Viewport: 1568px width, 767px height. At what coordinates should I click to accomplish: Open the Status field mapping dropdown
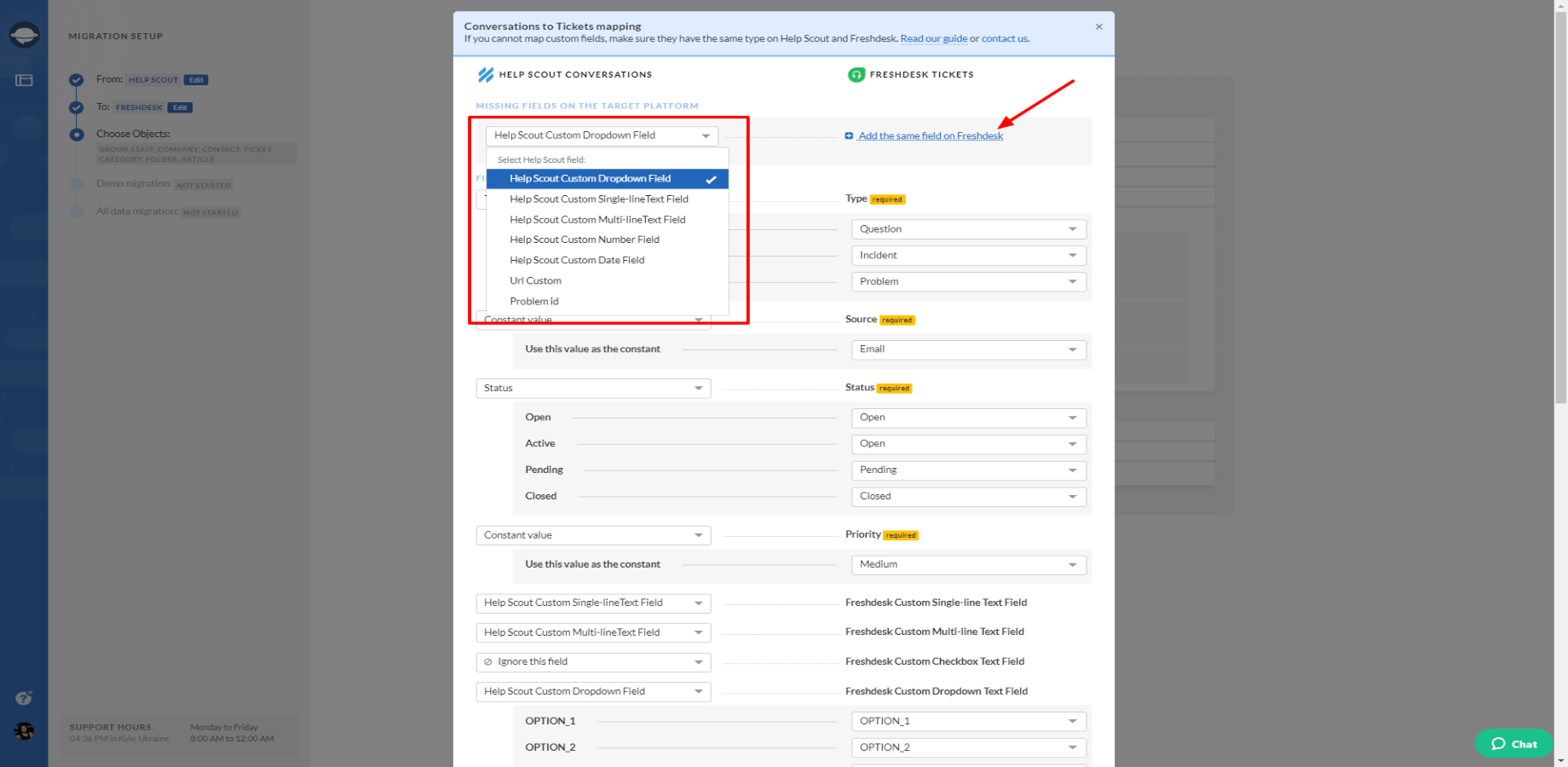(593, 389)
